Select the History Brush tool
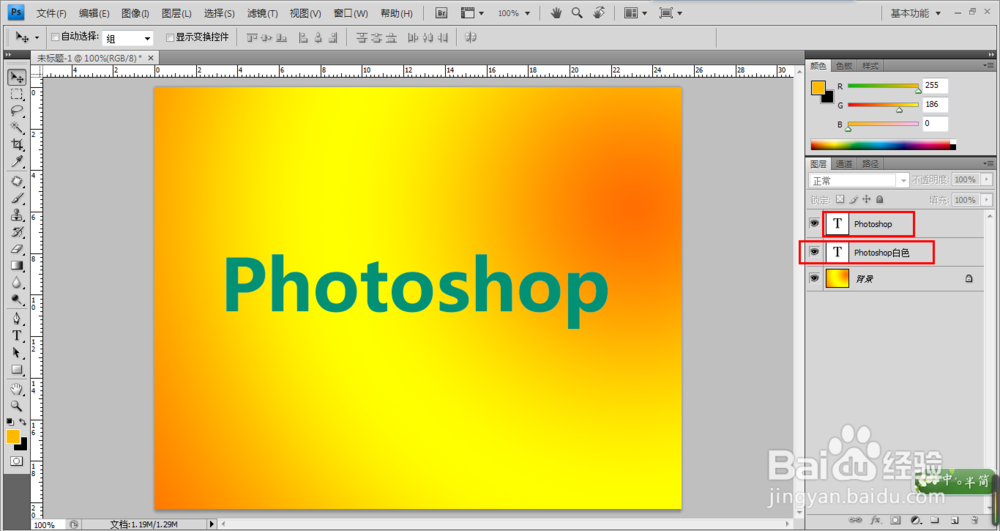Screen dimensions: 1000x531 tap(17, 232)
